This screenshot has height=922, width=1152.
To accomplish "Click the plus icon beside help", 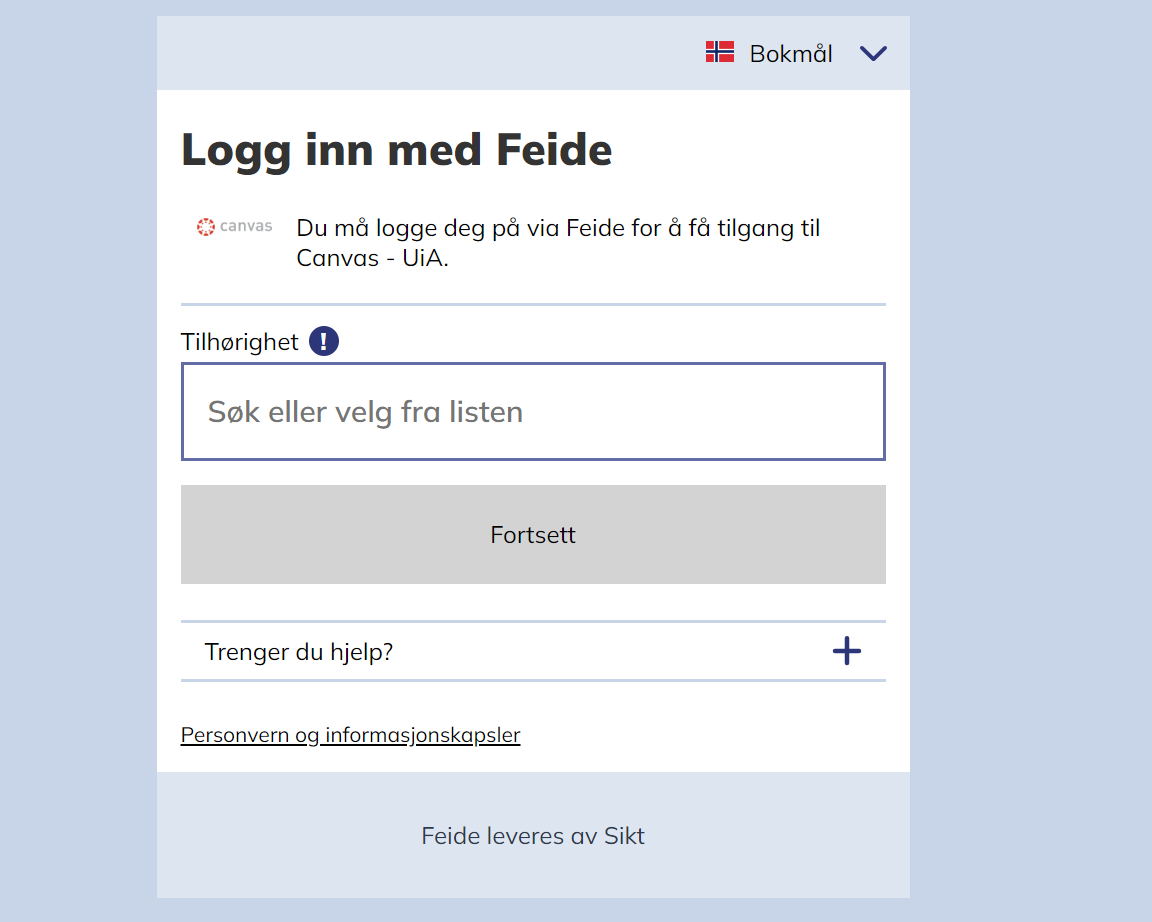I will click(847, 652).
